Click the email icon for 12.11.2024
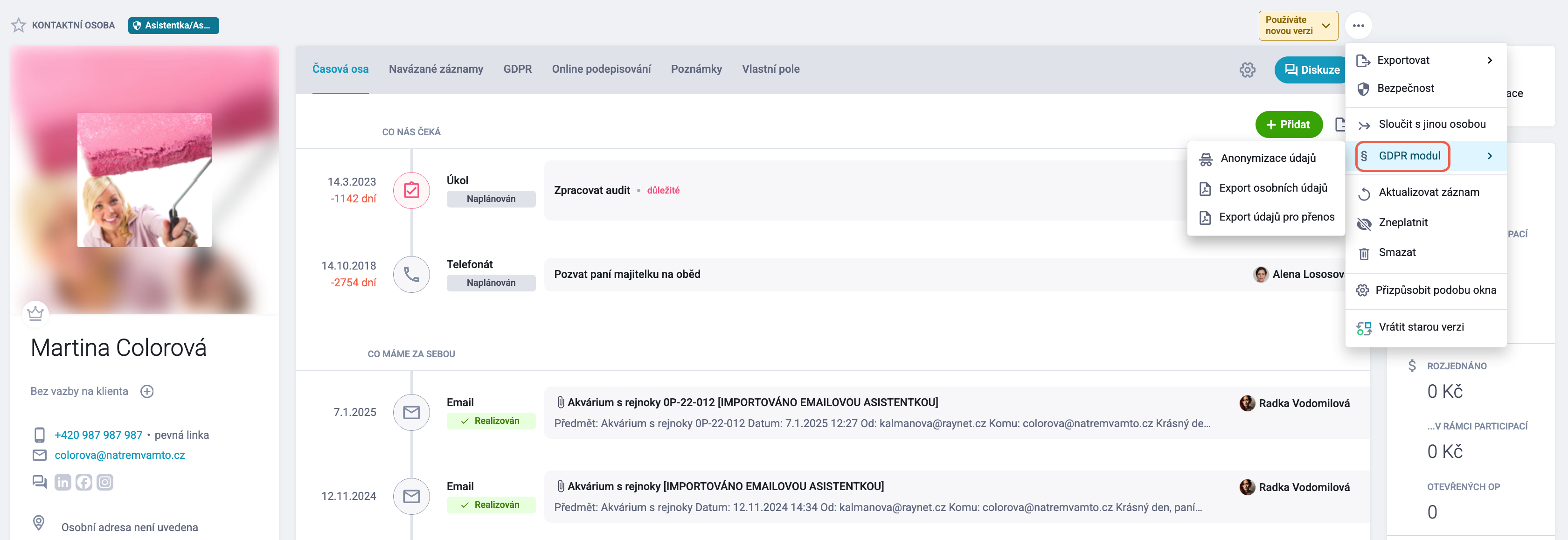This screenshot has height=540, width=1568. [x=411, y=496]
